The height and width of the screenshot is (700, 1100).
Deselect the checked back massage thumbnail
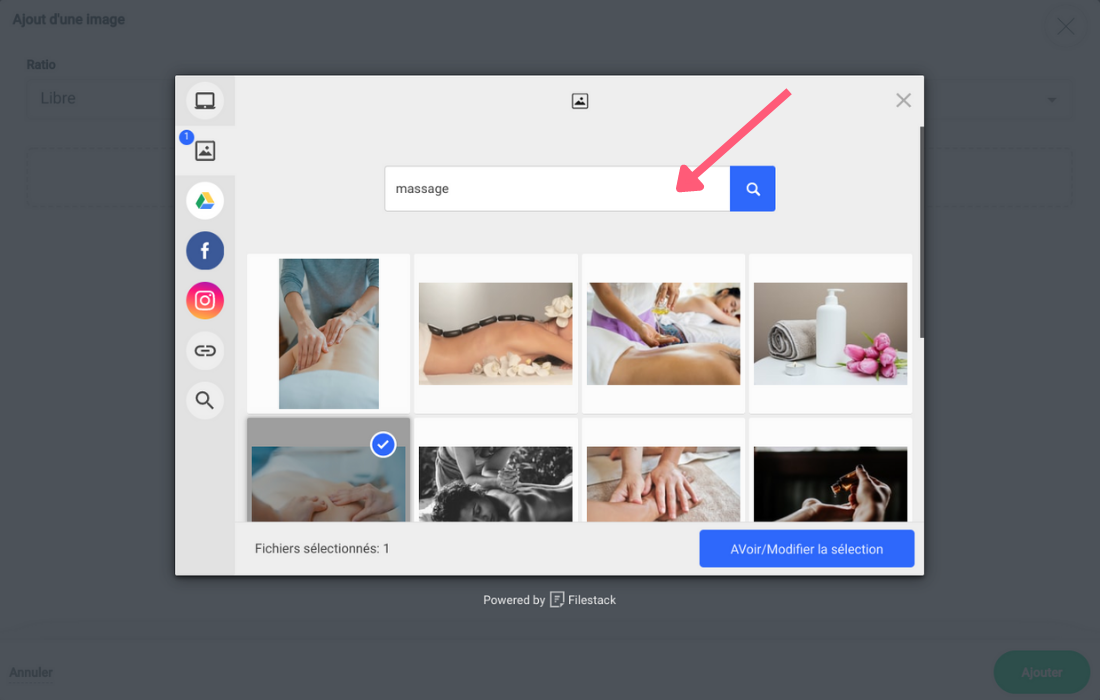[328, 470]
